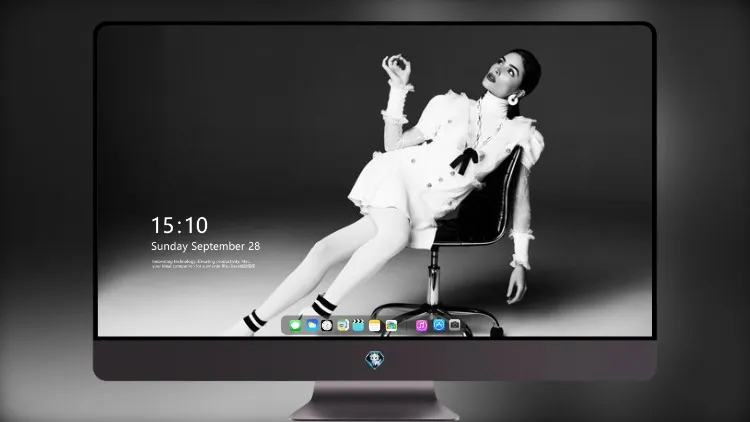Viewport: 750px width, 422px height.
Task: Launch the teal clapperboard video app
Action: pyautogui.click(x=358, y=325)
